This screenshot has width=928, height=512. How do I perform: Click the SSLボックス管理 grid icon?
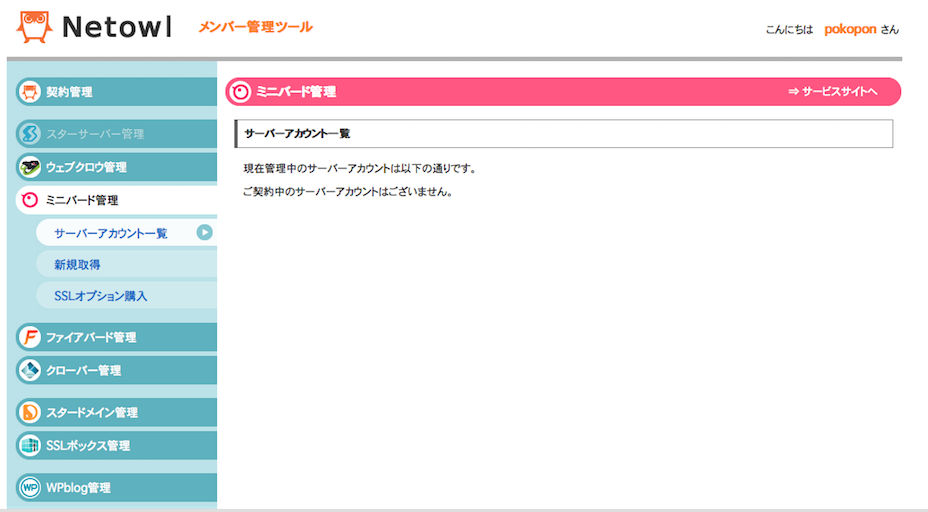(30, 445)
